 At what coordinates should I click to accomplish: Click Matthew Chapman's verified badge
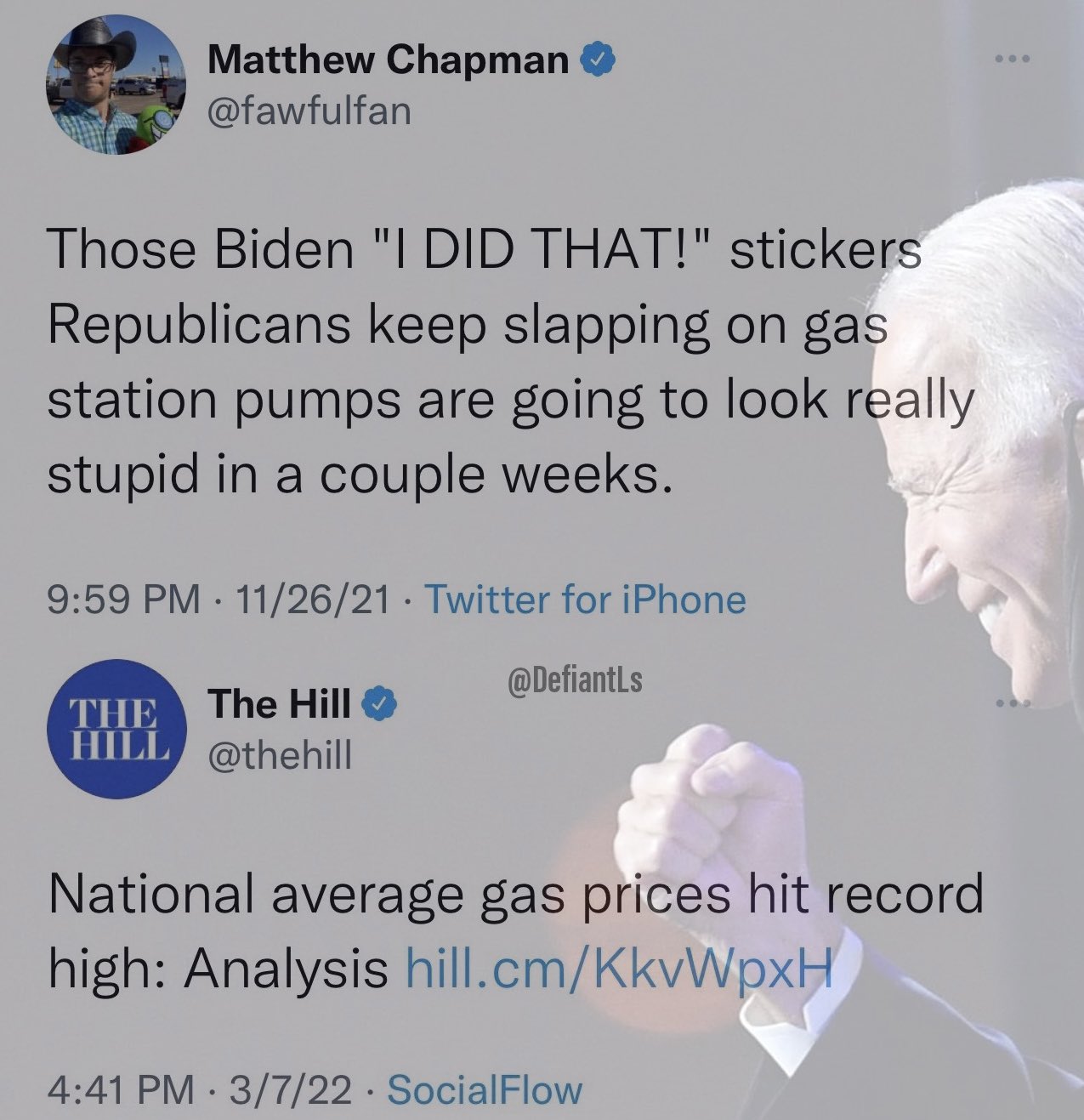click(597, 60)
